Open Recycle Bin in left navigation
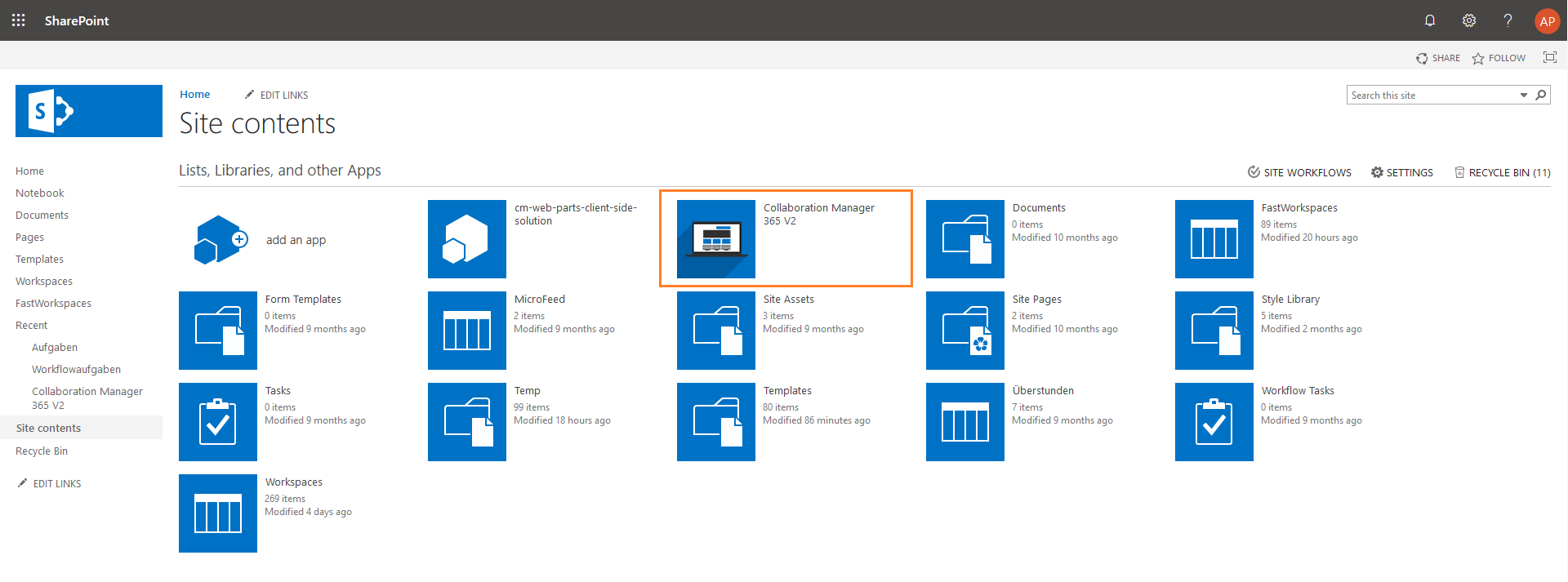1568x582 pixels. coord(42,451)
